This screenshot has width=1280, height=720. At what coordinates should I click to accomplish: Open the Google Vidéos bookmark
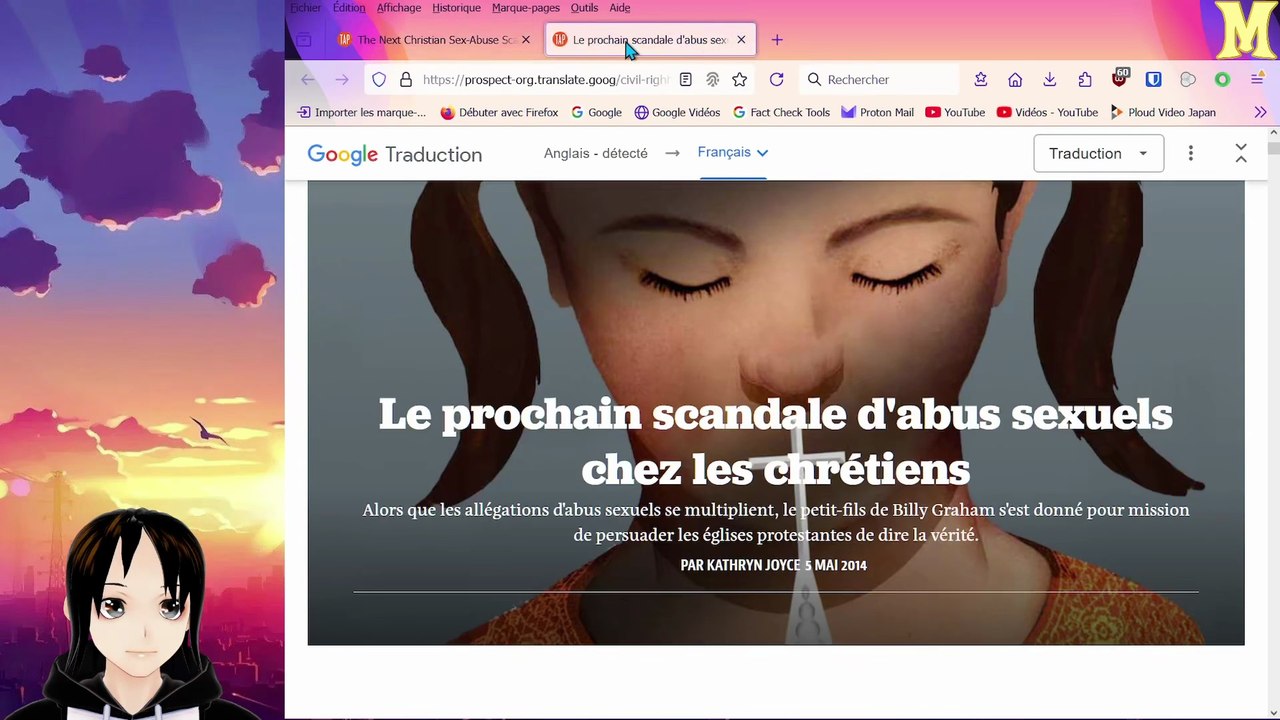[677, 112]
